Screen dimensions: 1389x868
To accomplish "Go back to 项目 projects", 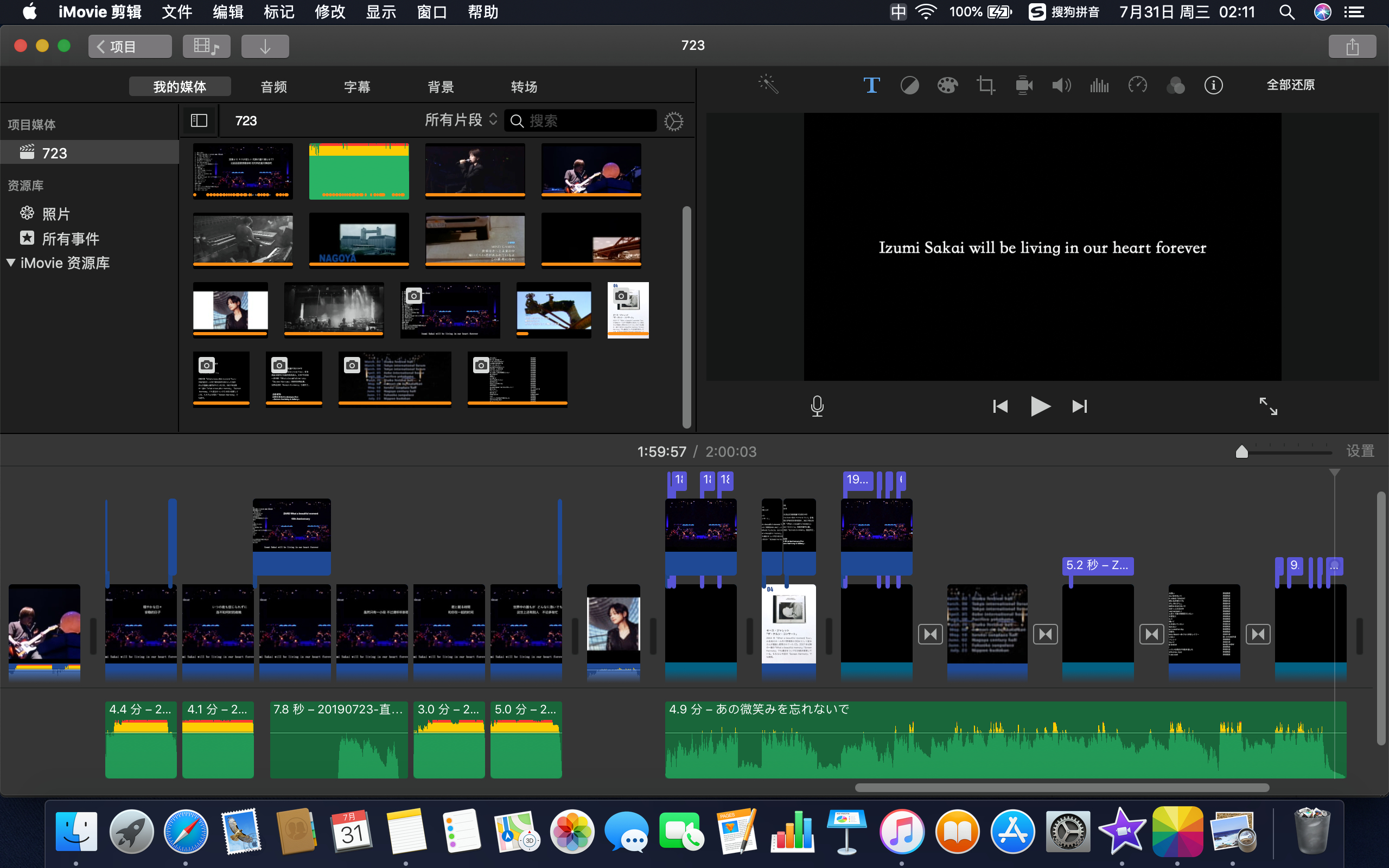I will 130,47.
